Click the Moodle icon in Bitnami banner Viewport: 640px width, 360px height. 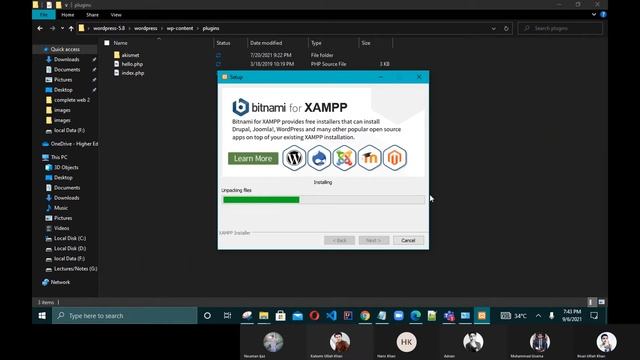pos(369,158)
